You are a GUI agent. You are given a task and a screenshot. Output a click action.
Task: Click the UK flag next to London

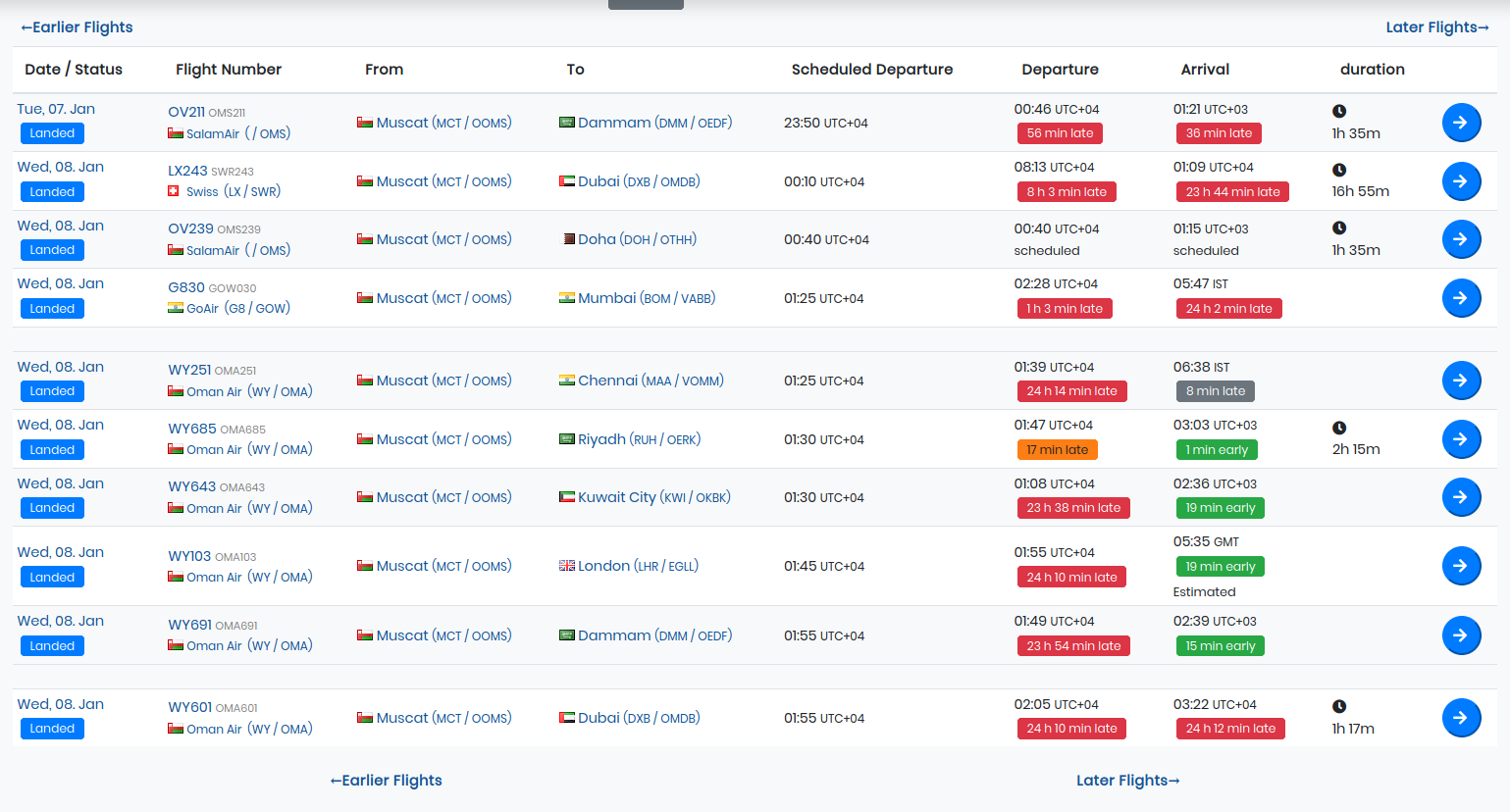click(567, 566)
